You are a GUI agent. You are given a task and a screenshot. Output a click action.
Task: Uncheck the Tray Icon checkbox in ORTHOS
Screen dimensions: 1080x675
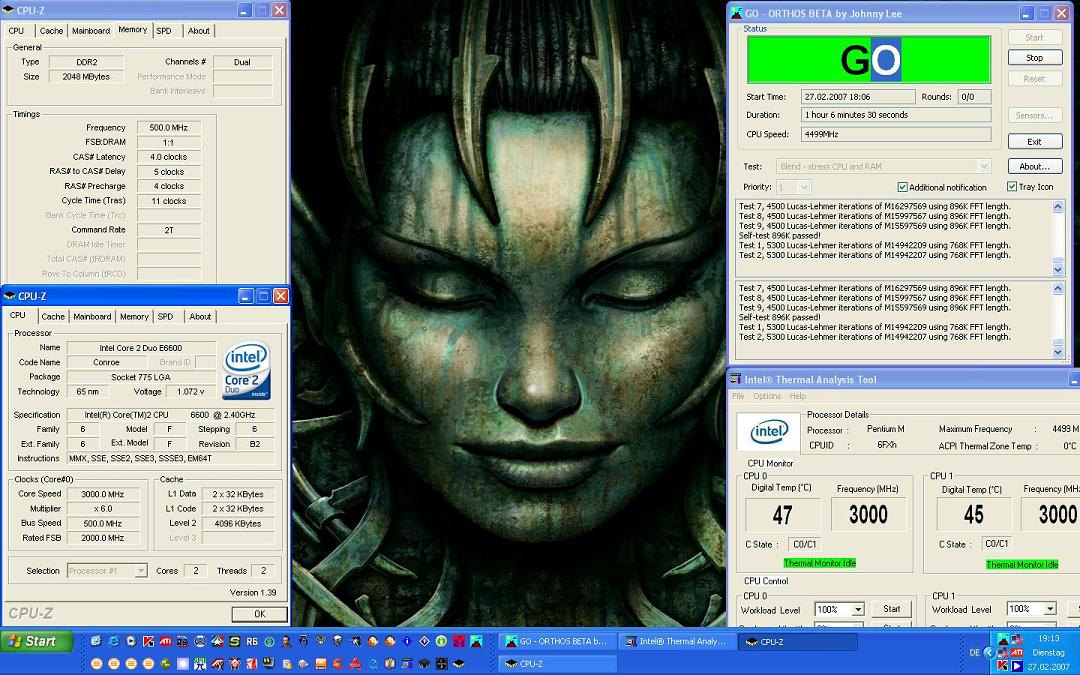coord(1012,186)
